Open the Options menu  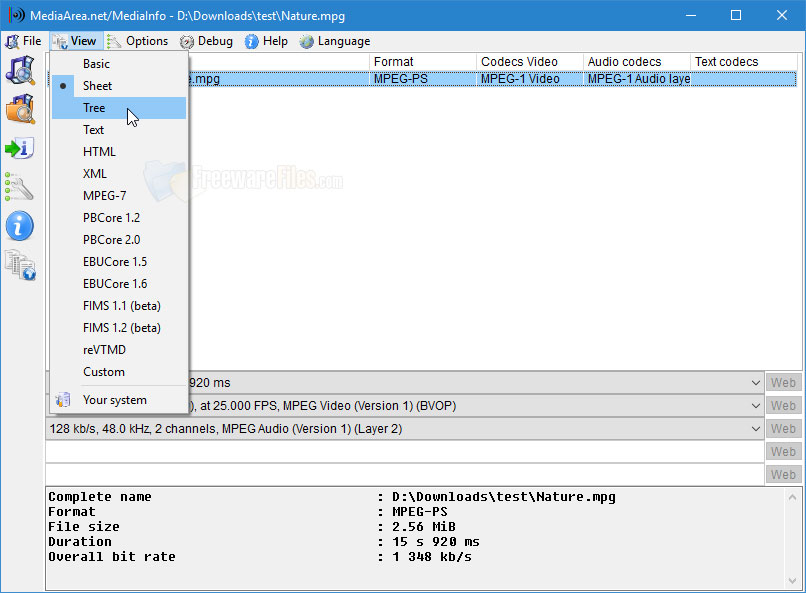(139, 41)
